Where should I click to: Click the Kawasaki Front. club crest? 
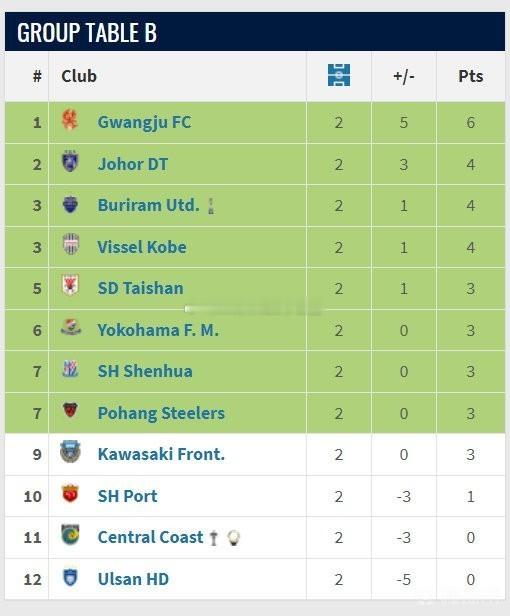coord(70,452)
